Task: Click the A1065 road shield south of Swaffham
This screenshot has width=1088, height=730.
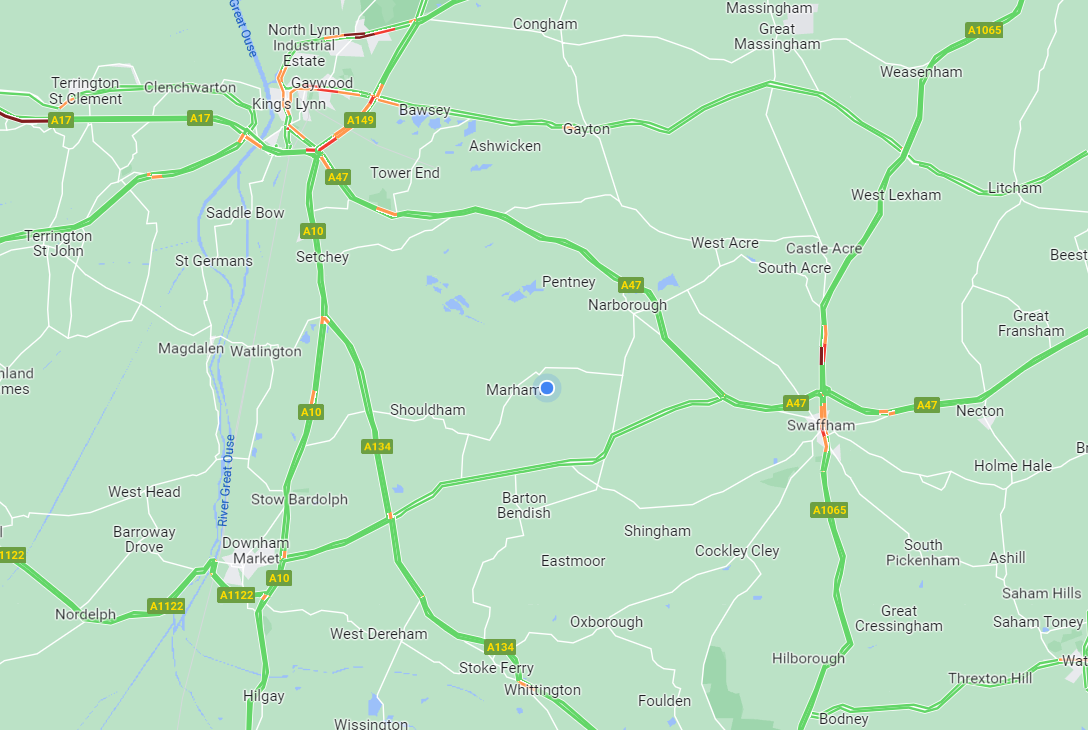Action: coord(829,510)
